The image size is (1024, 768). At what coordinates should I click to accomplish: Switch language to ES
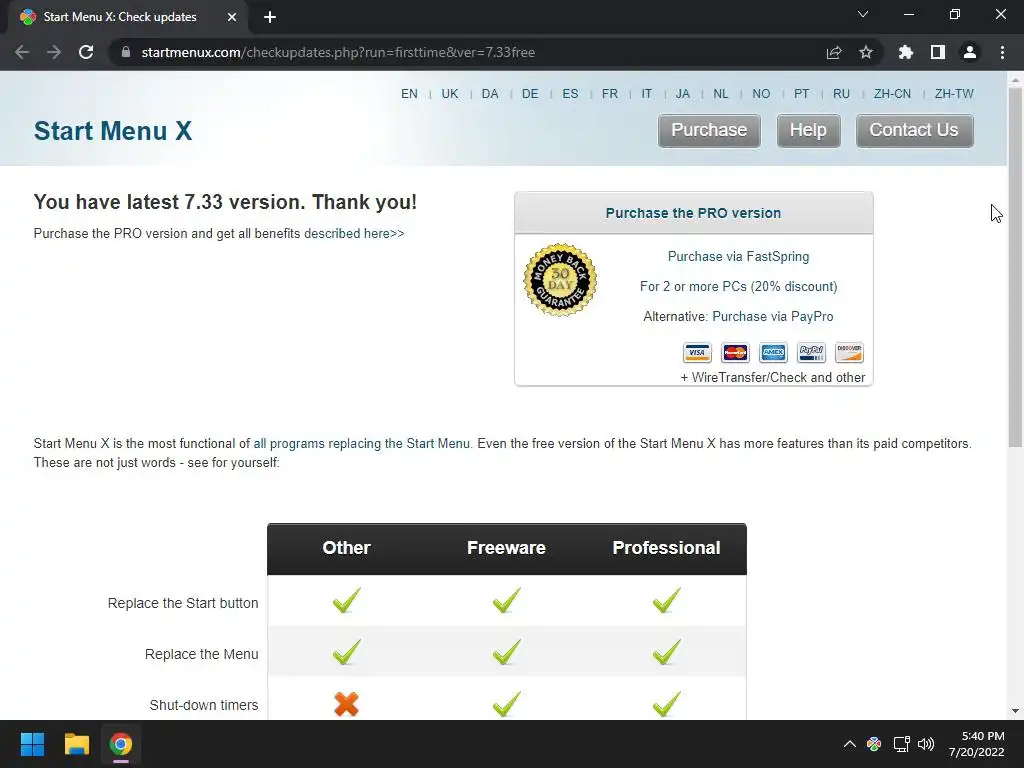point(570,94)
